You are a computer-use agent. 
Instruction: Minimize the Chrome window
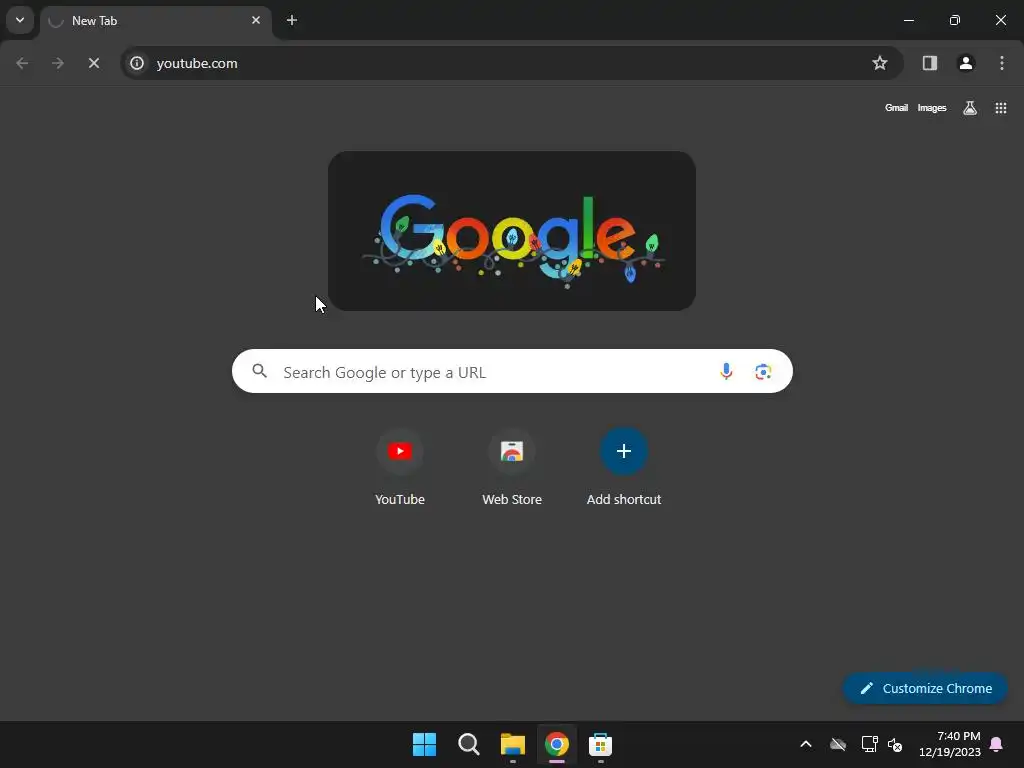click(908, 20)
